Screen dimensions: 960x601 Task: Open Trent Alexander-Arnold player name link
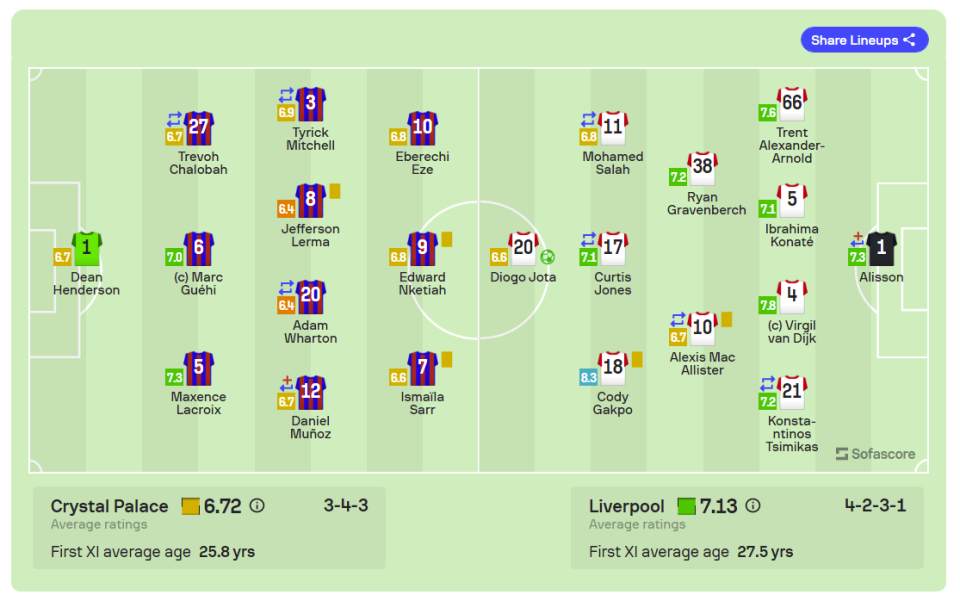[792, 145]
